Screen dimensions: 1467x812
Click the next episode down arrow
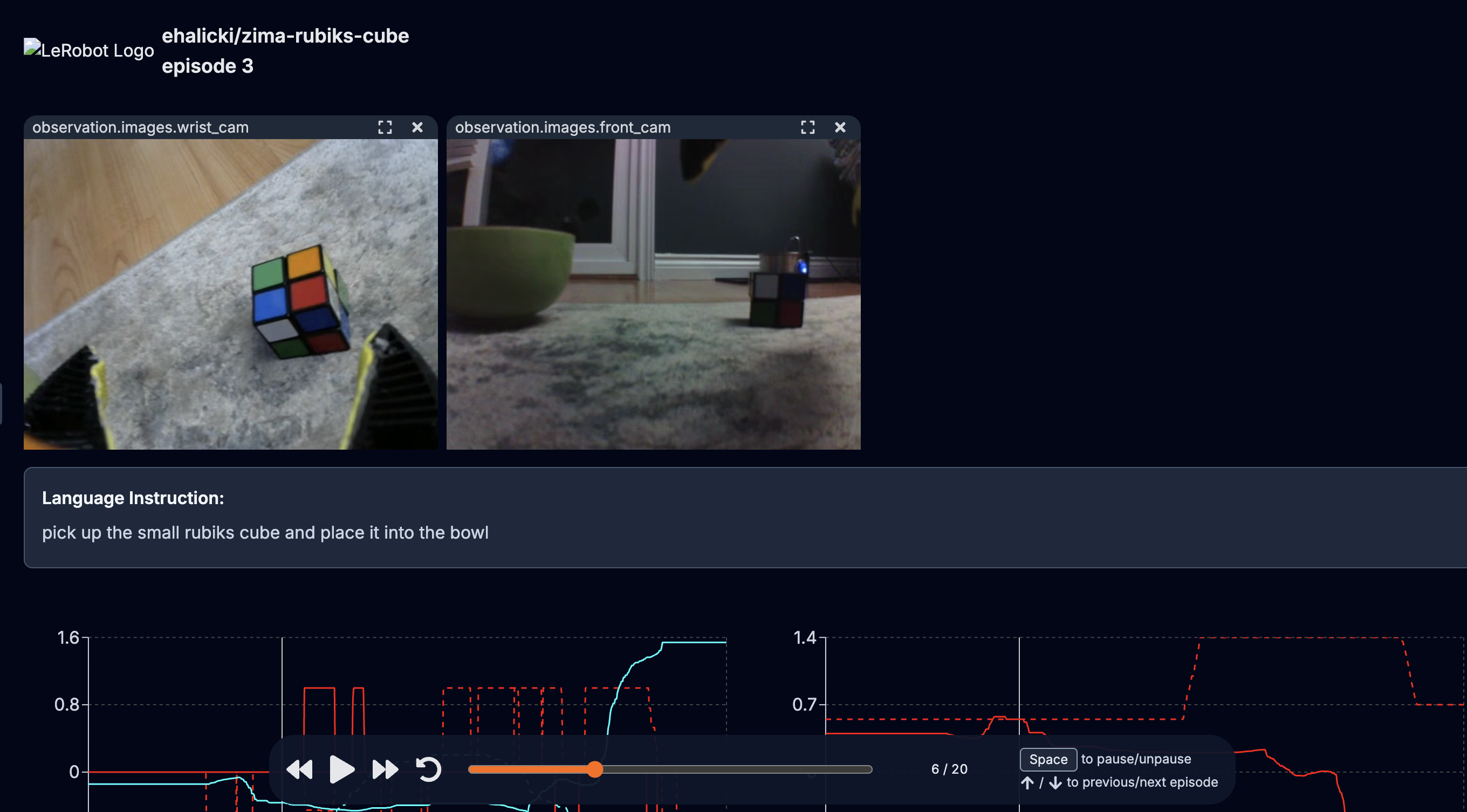pyautogui.click(x=1055, y=782)
